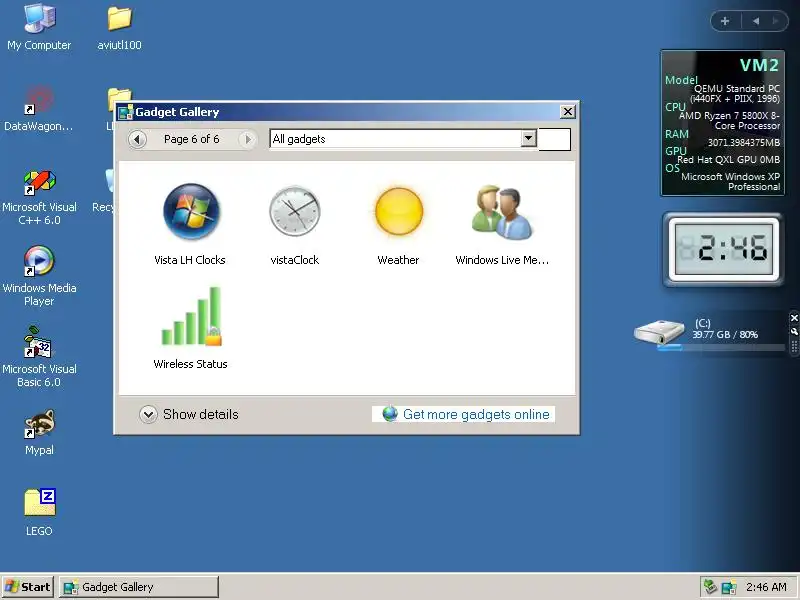Click the Weather gadget label text
The height and width of the screenshot is (600, 800).
tap(398, 260)
